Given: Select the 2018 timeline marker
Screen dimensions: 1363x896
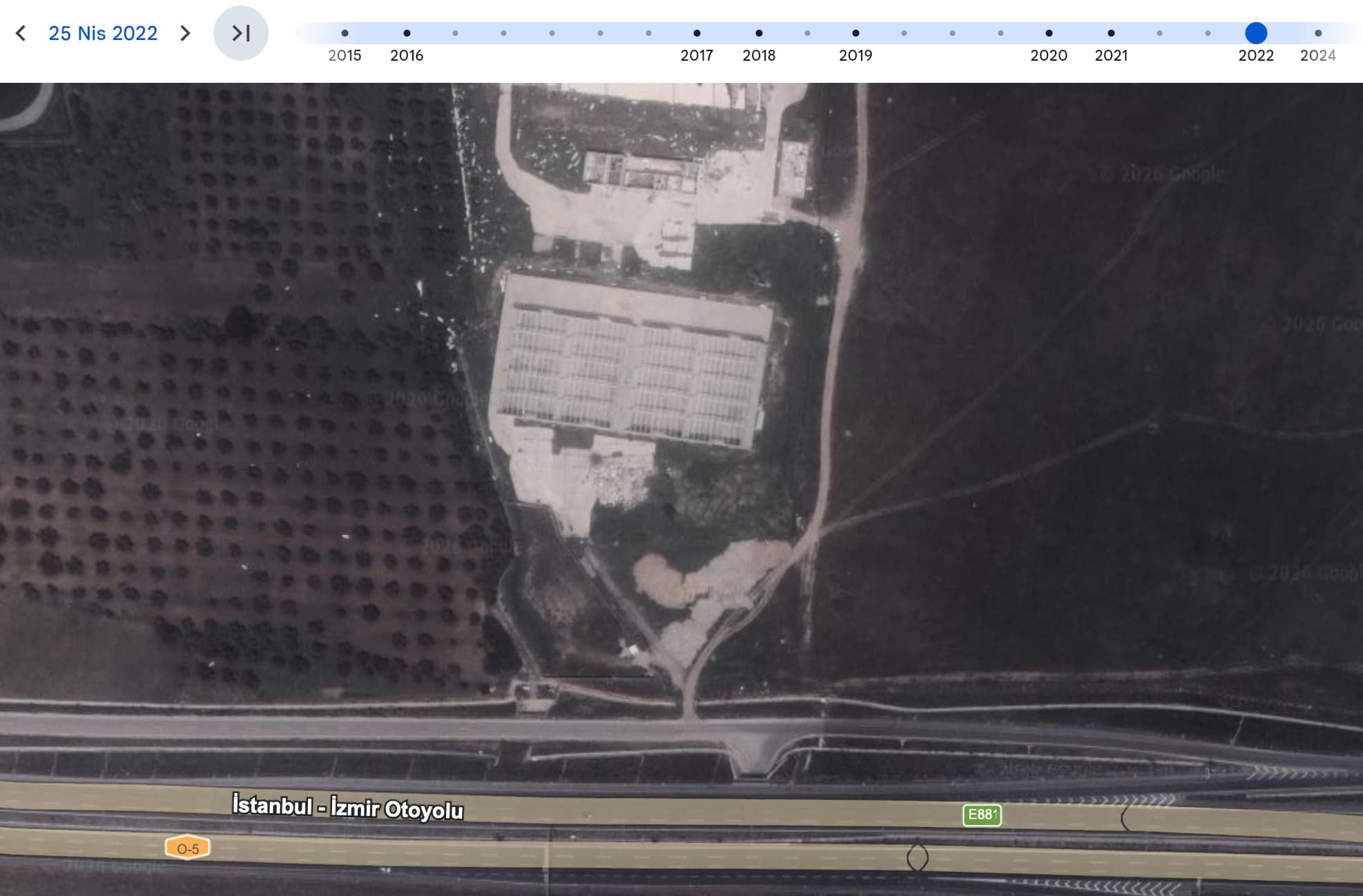Looking at the screenshot, I should 759,33.
